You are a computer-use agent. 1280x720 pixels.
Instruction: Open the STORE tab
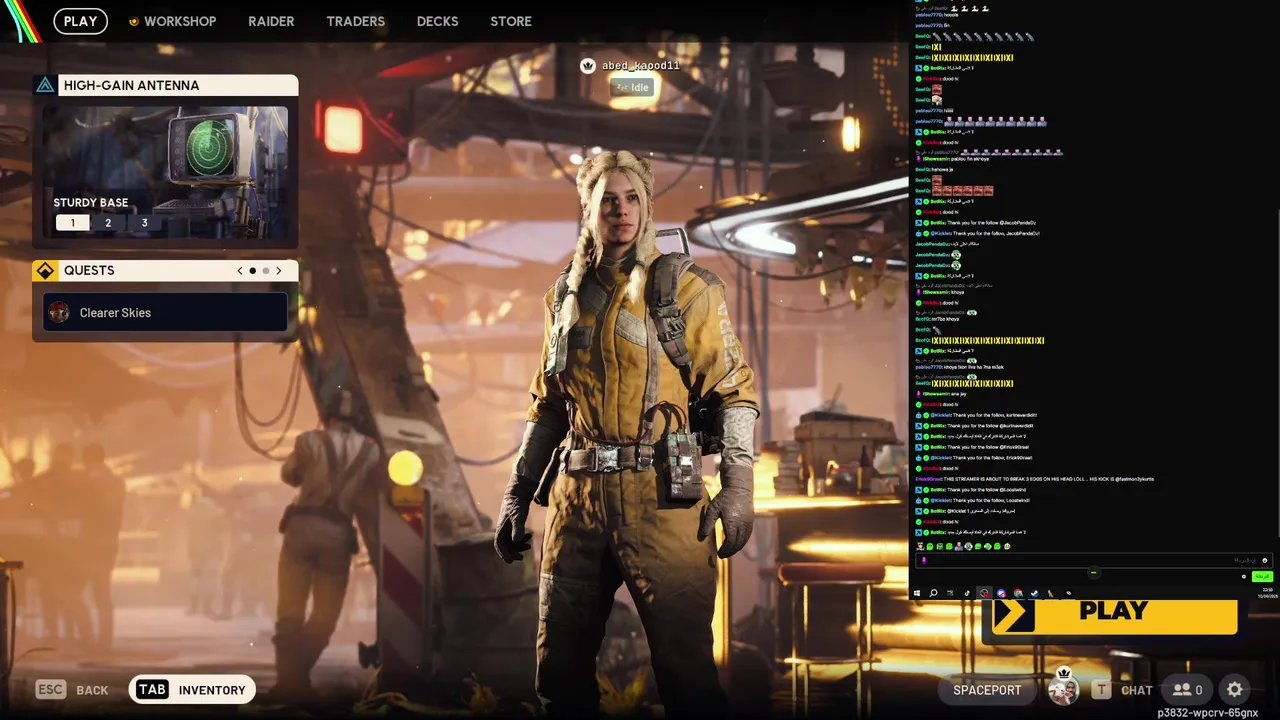pos(511,21)
